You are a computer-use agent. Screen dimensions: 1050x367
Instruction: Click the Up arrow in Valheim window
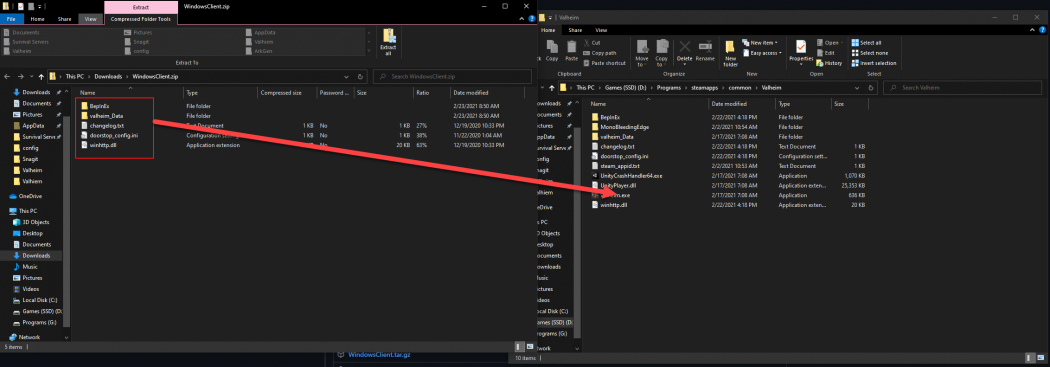pyautogui.click(x=551, y=88)
